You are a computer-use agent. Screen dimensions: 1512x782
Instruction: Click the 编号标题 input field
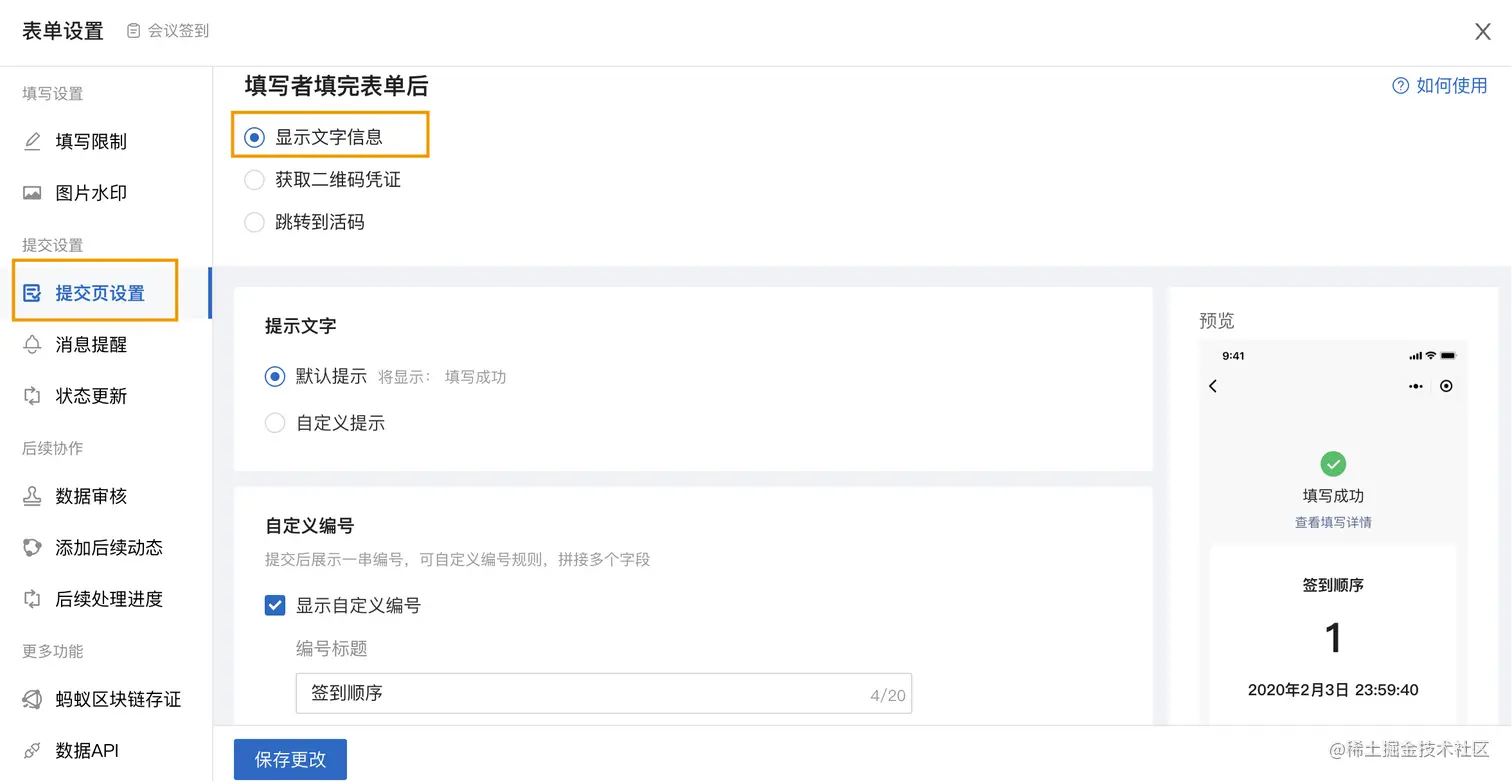(x=604, y=693)
